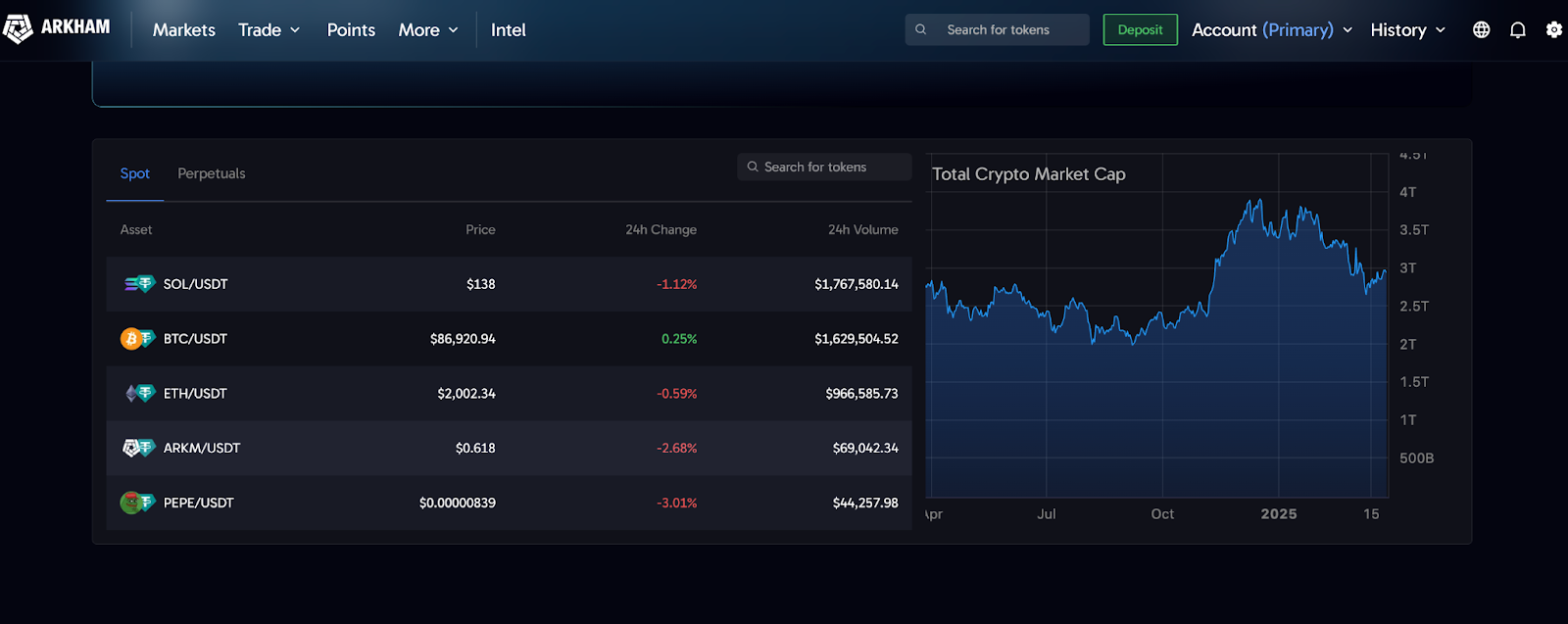Open the settings gear icon
The width and height of the screenshot is (1568, 624).
coord(1553,30)
